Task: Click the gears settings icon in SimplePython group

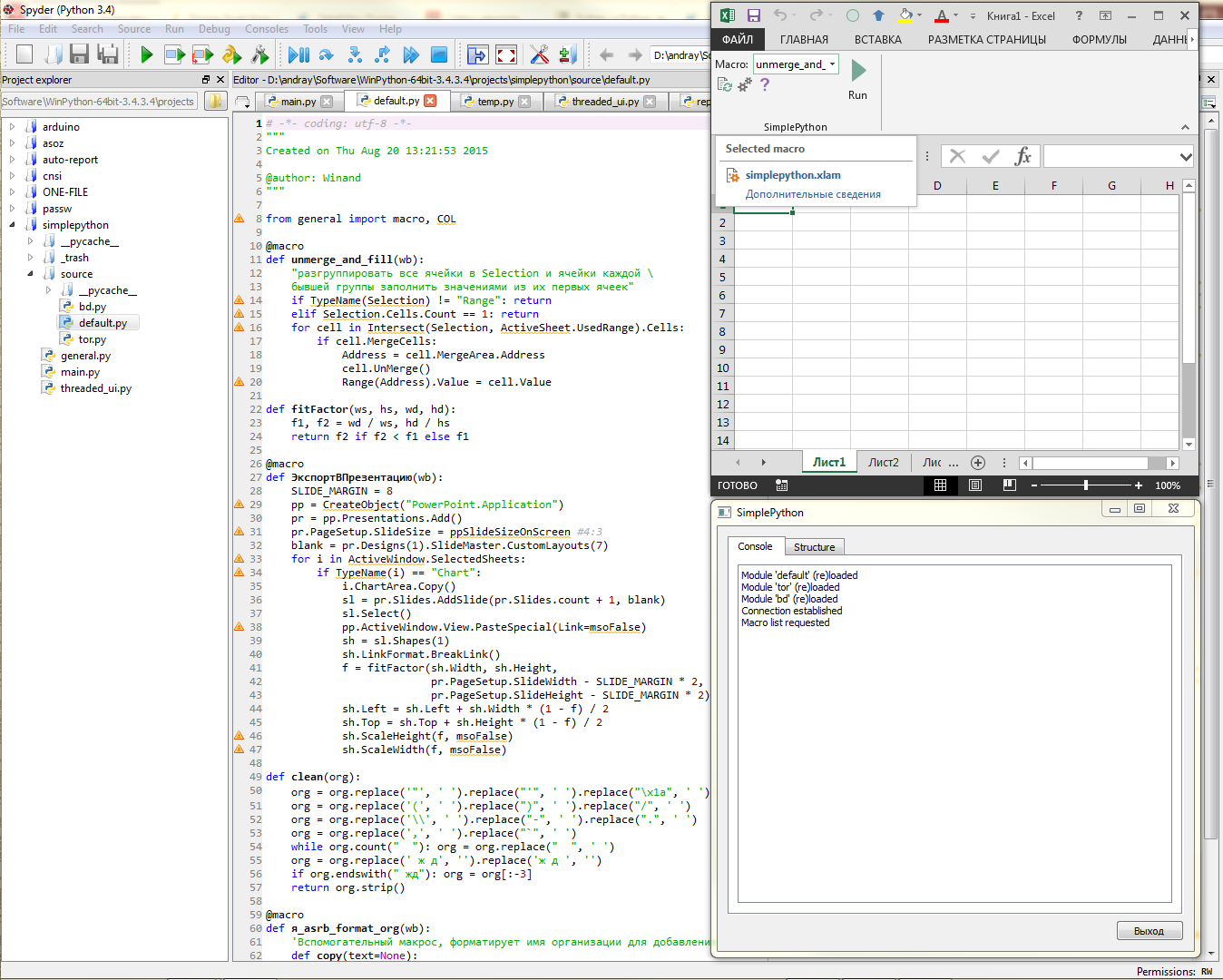Action: click(x=745, y=84)
